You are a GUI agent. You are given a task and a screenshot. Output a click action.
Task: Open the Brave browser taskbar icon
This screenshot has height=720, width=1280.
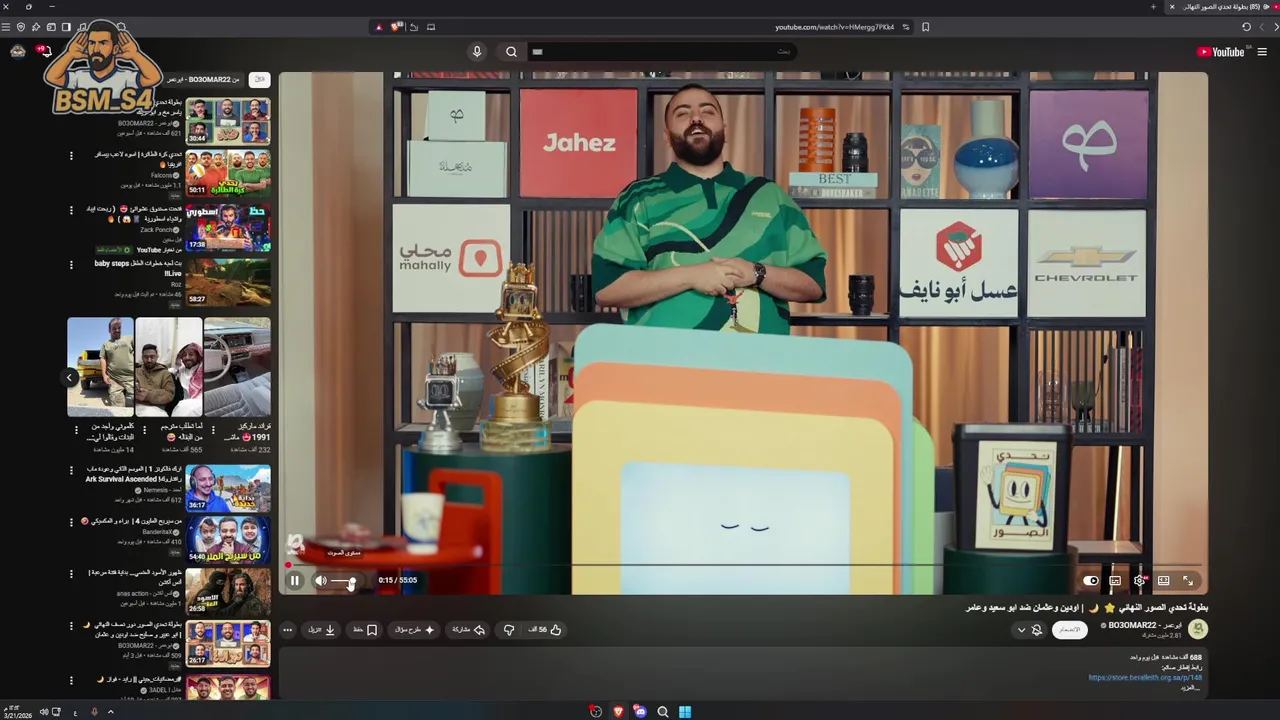pyautogui.click(x=618, y=712)
